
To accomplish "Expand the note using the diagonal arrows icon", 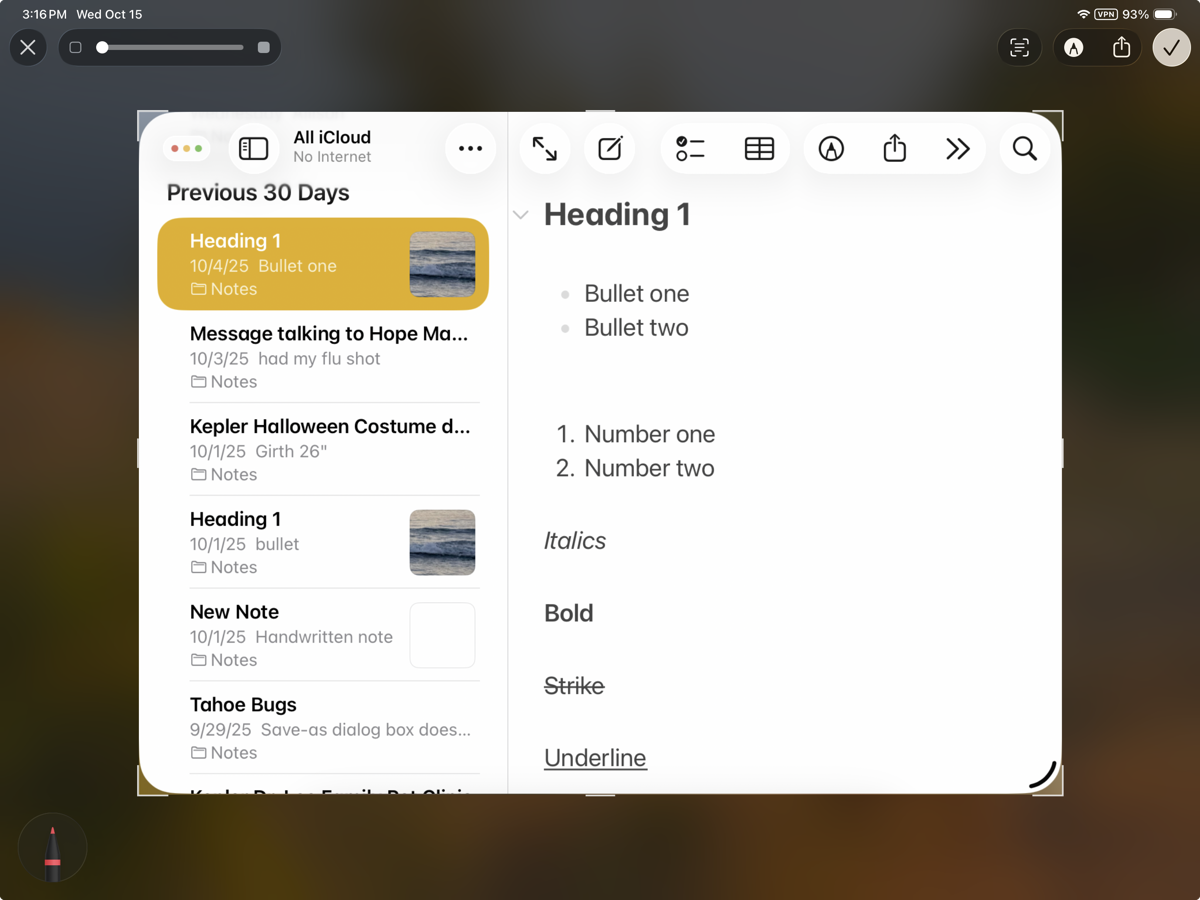I will [544, 147].
